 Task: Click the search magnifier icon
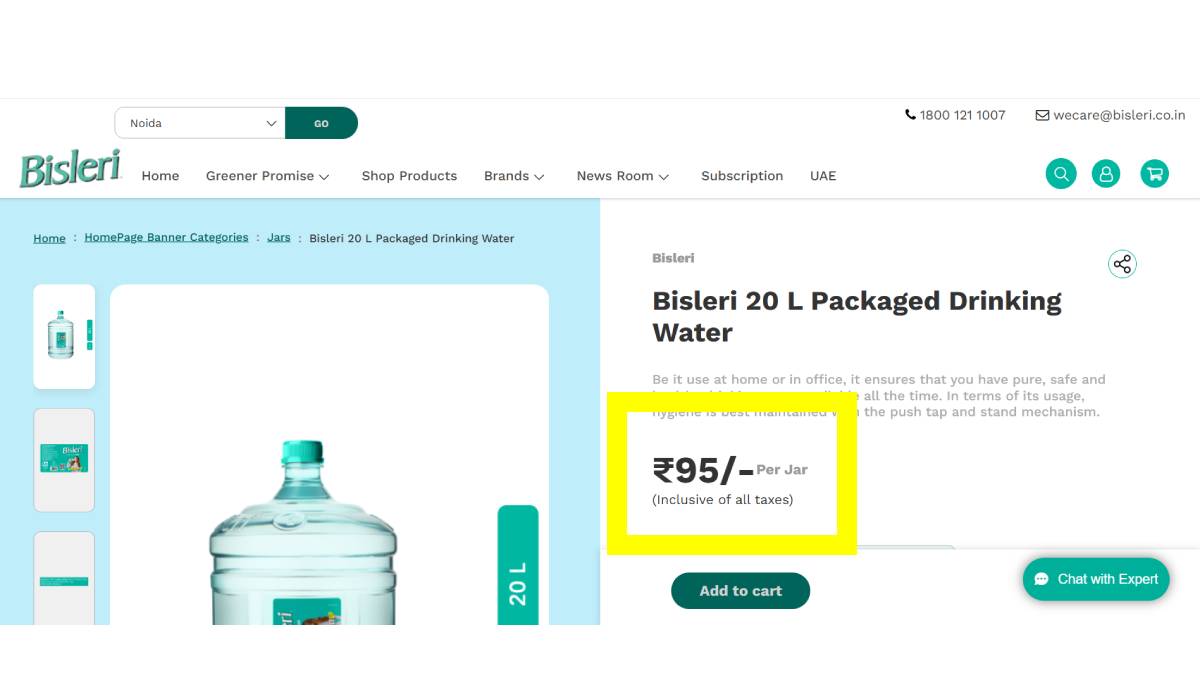click(1061, 174)
